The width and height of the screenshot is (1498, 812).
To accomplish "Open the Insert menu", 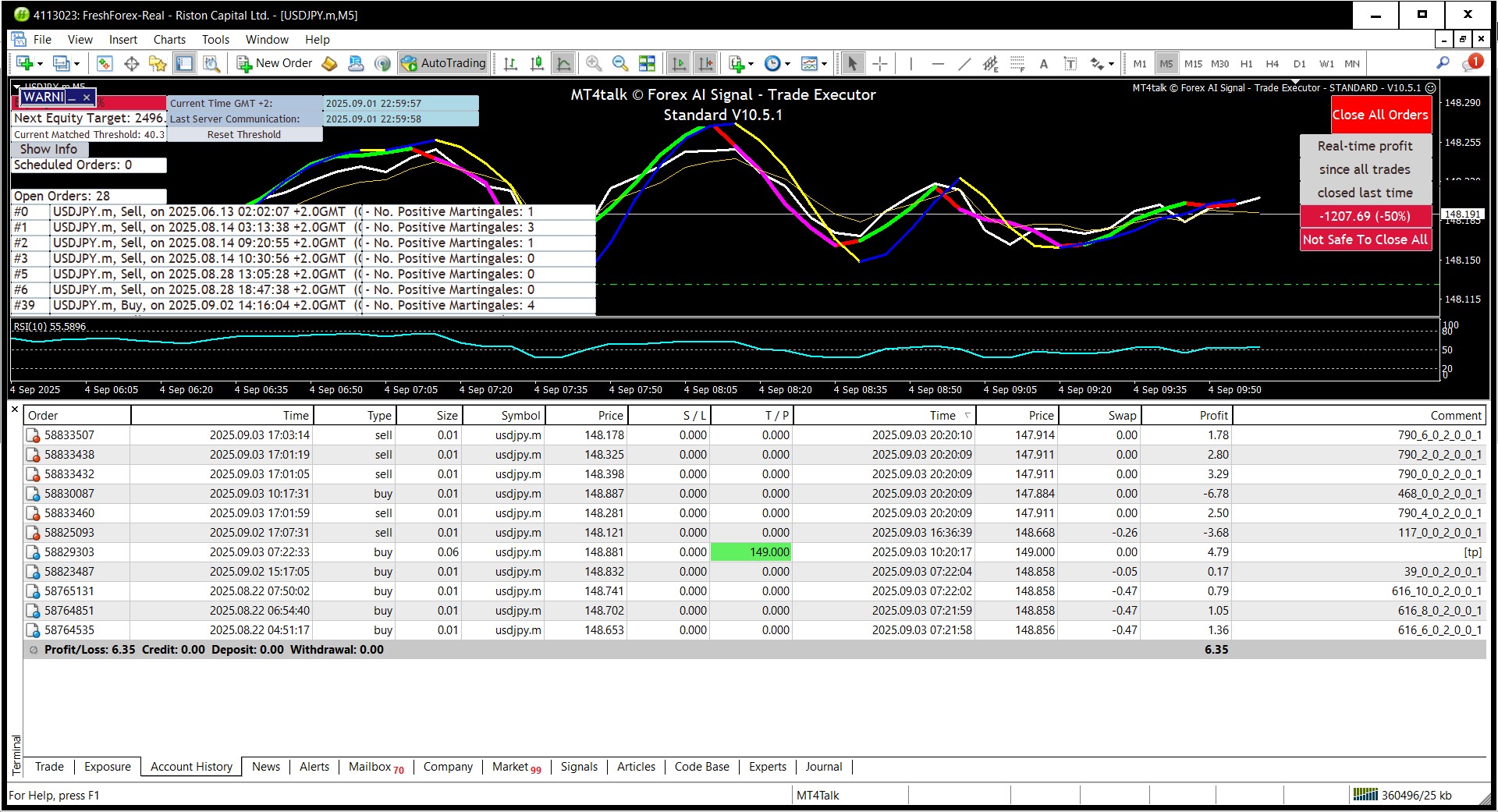I will (123, 39).
